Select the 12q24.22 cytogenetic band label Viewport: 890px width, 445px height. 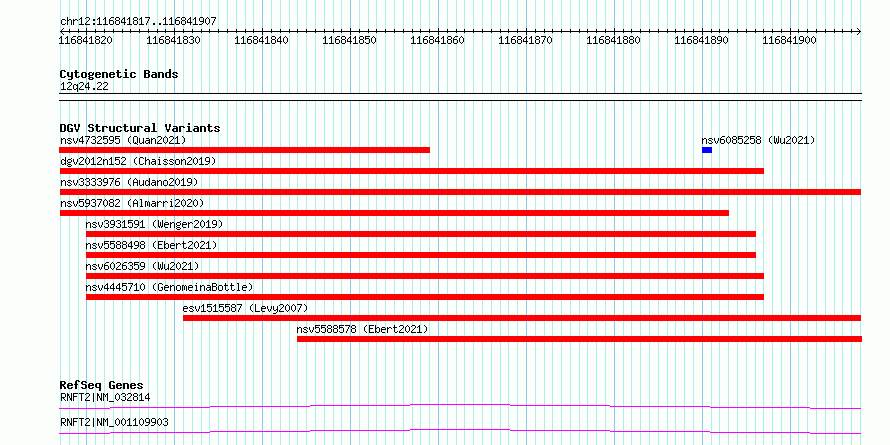(84, 87)
